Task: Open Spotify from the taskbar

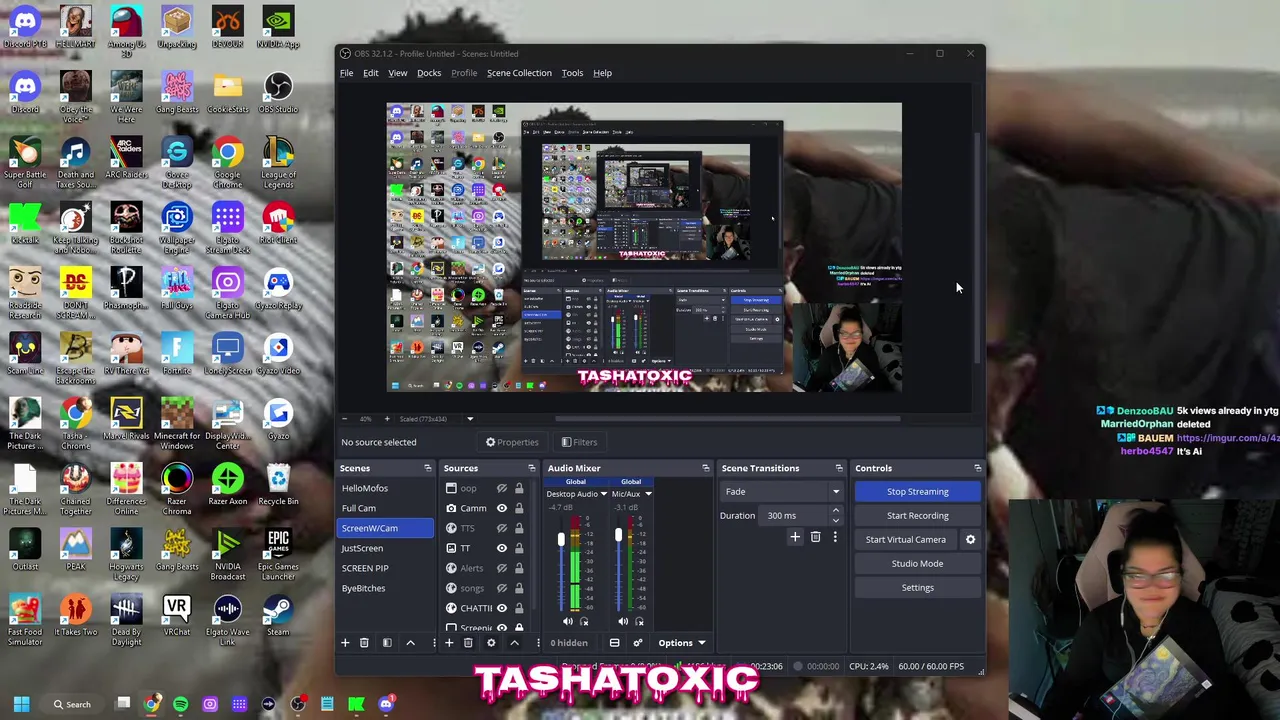Action: point(181,704)
